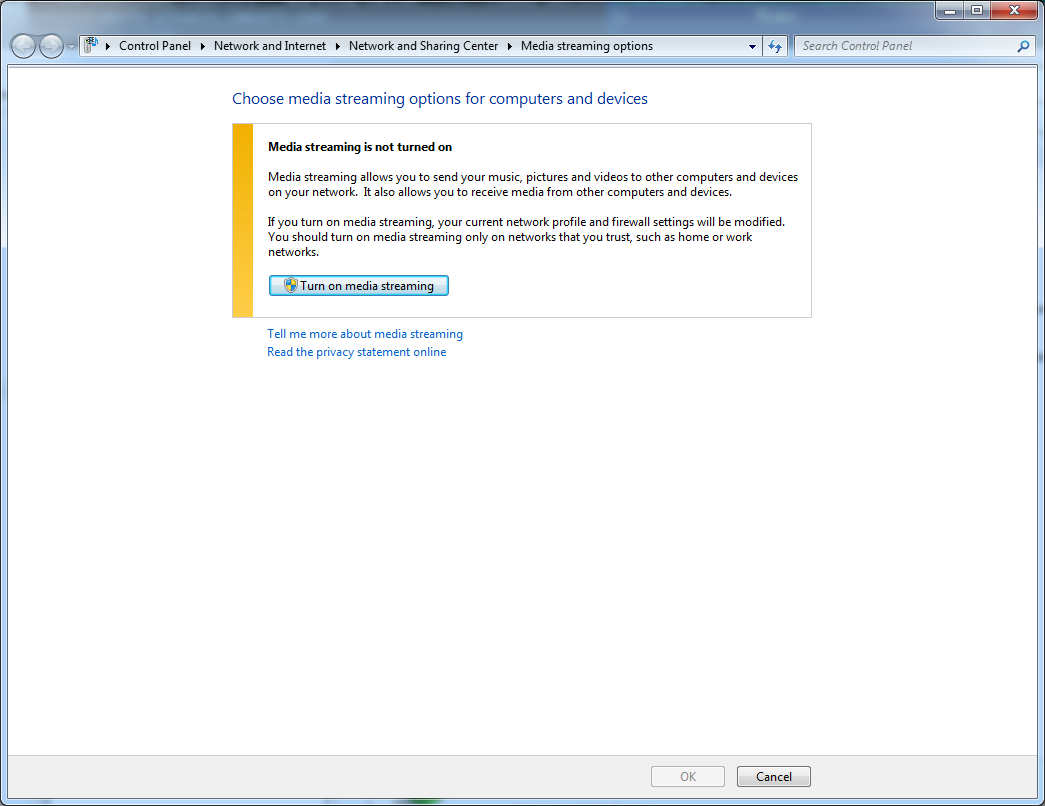Click the grayed-out OK button

688,777
